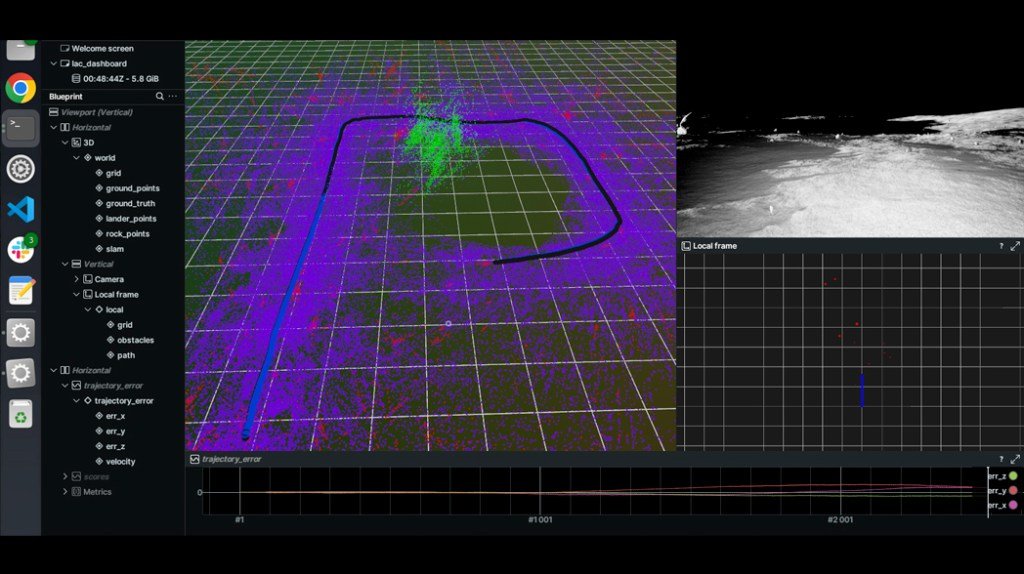
Task: Maximize the Local frame view
Action: 1015,246
